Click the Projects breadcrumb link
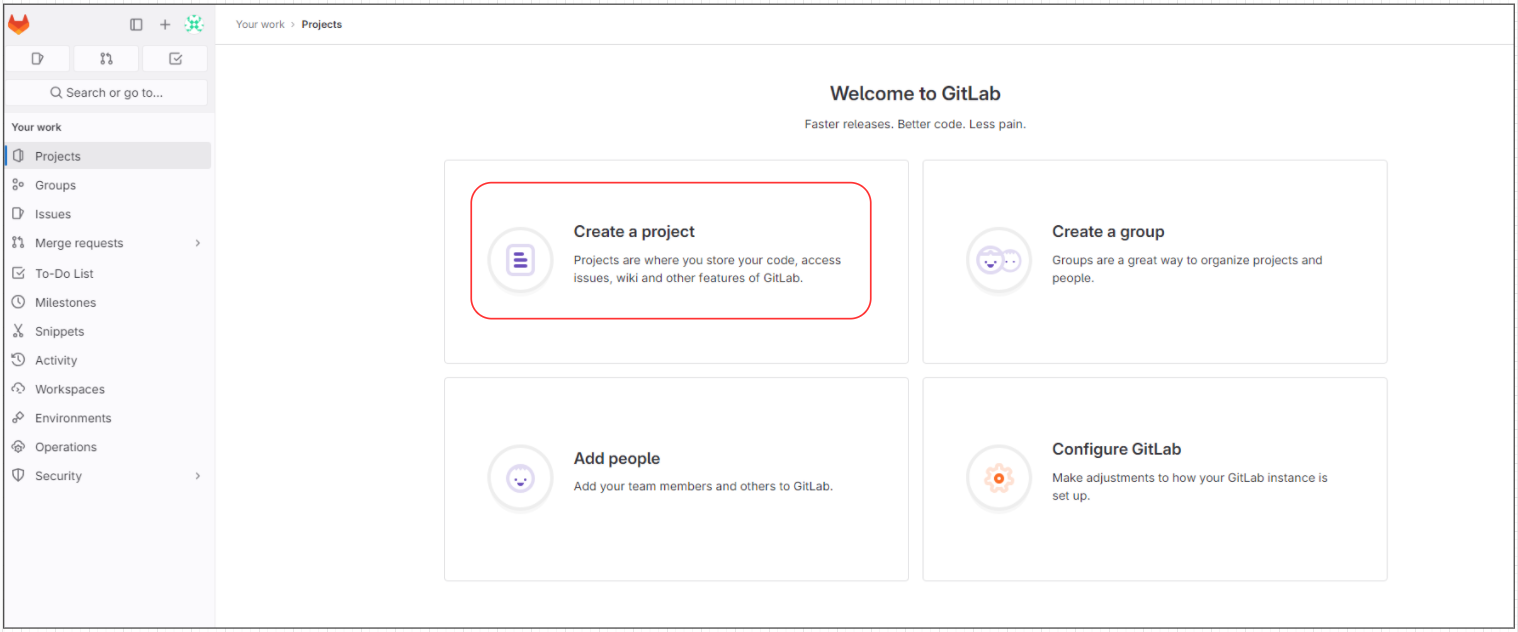The height and width of the screenshot is (632, 1518). tap(322, 24)
